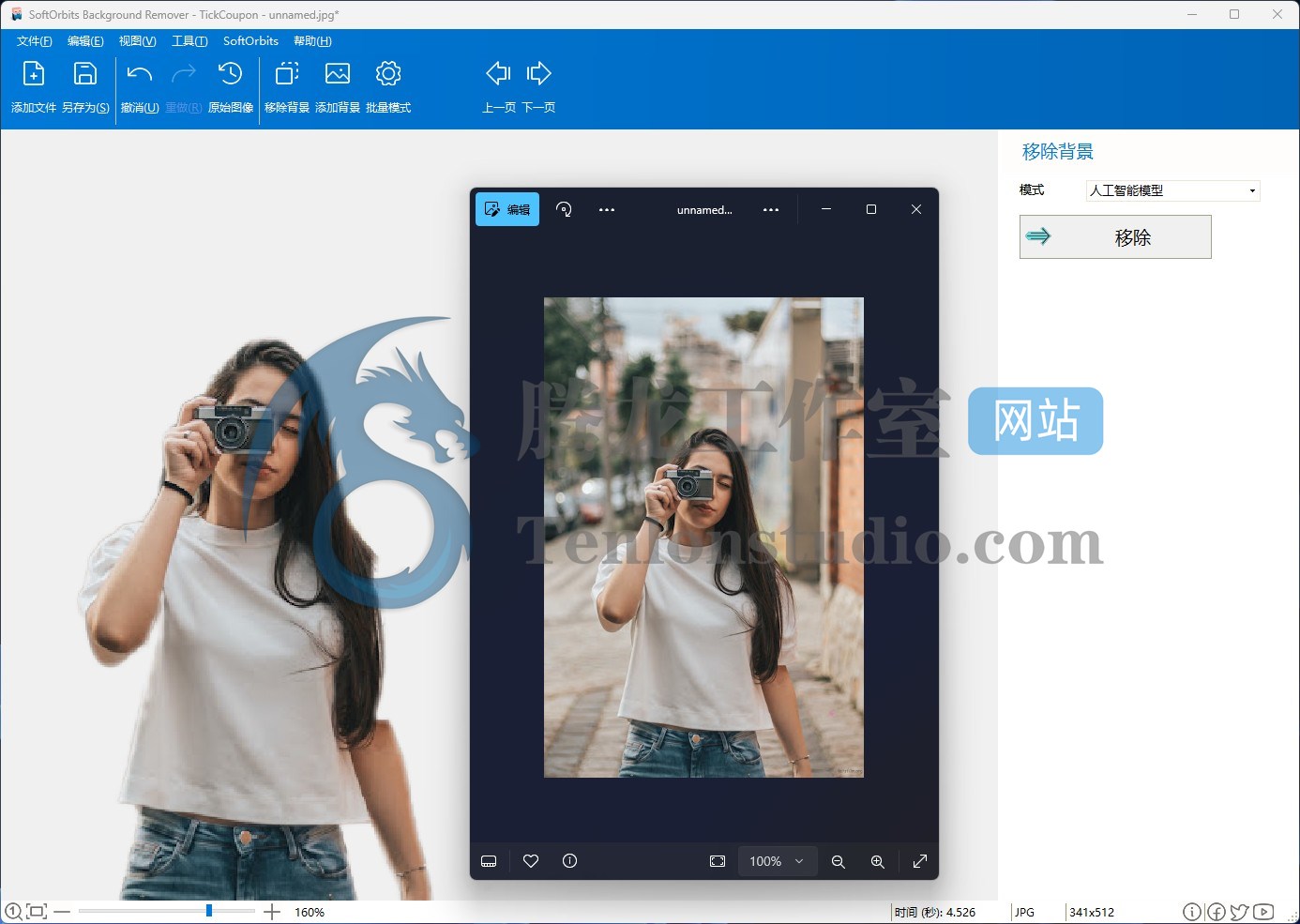Viewport: 1300px width, 924px height.
Task: Mark photo as favorite with heart icon
Action: tap(531, 861)
